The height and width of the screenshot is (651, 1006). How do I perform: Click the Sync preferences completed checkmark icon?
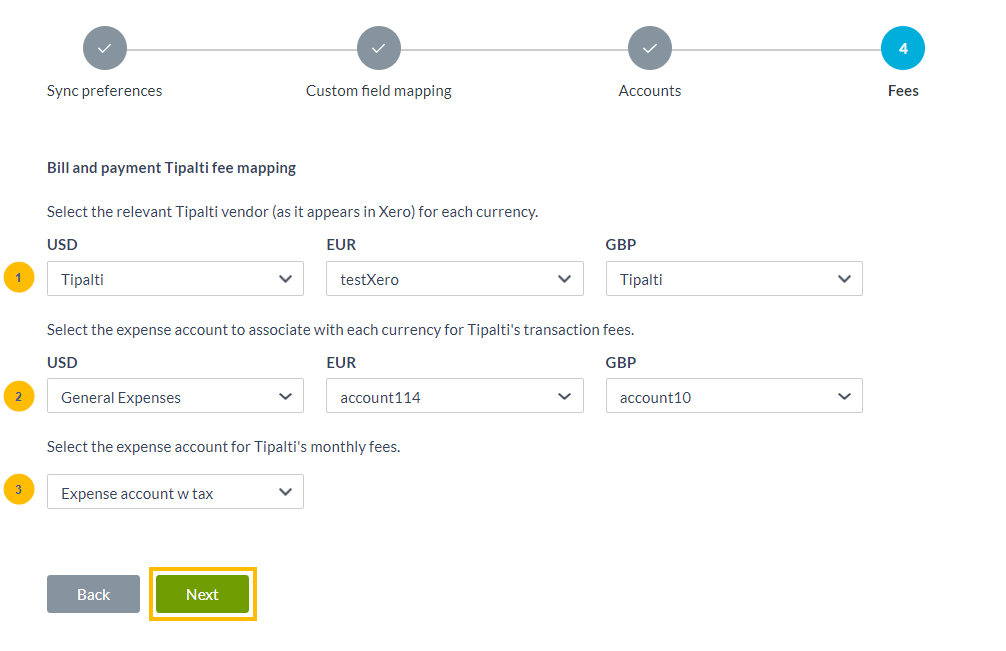pyautogui.click(x=104, y=47)
